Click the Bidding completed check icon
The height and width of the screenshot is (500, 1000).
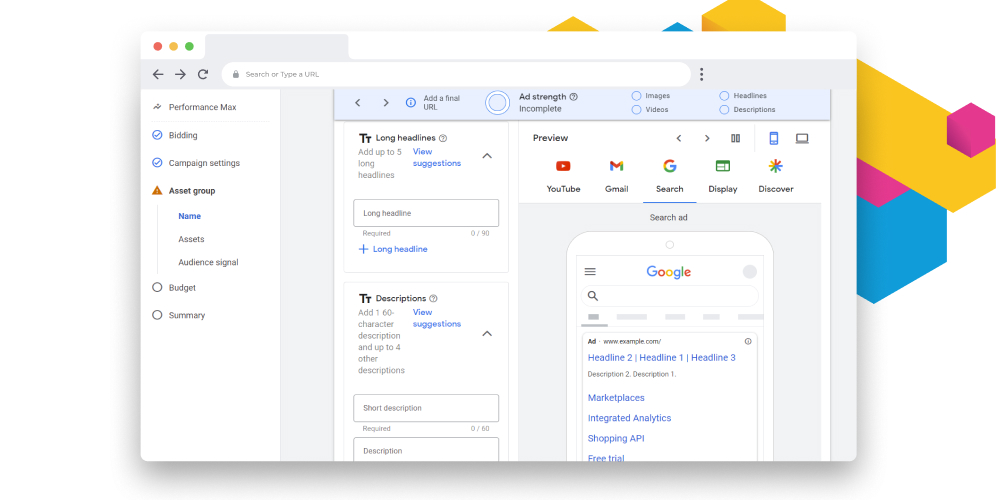tap(157, 135)
